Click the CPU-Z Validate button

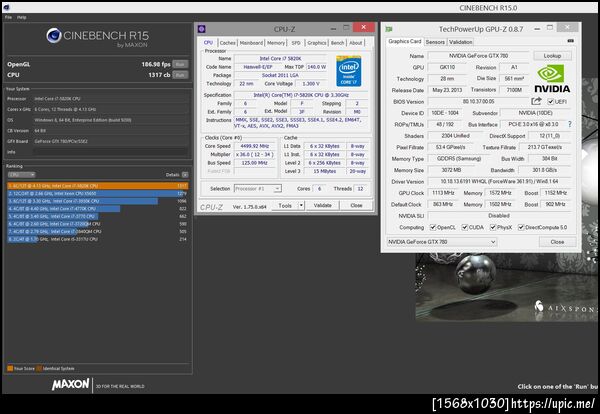coord(323,205)
